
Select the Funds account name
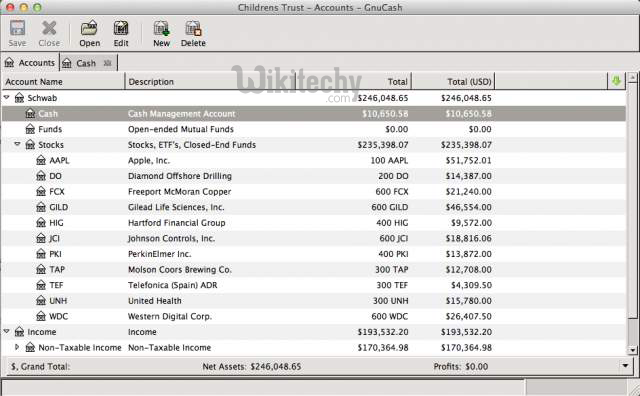[x=50, y=129]
